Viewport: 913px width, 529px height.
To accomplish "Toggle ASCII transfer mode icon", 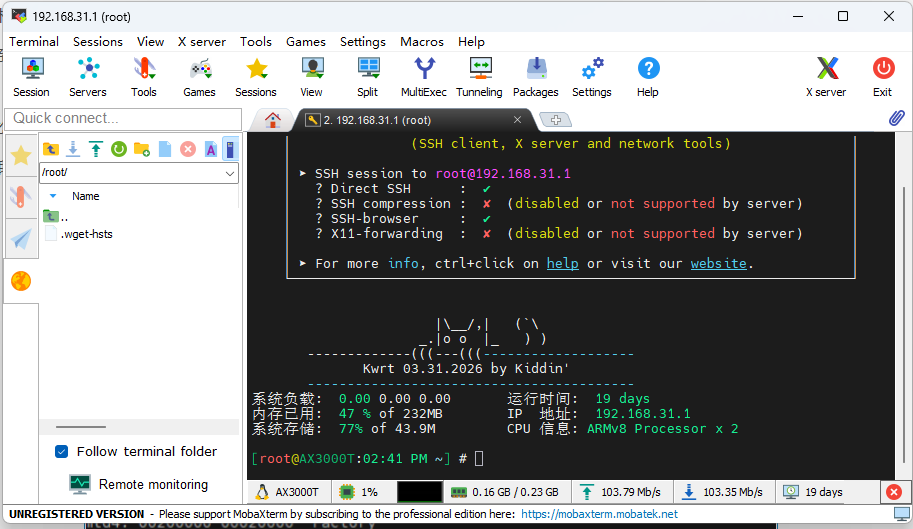I will (211, 150).
